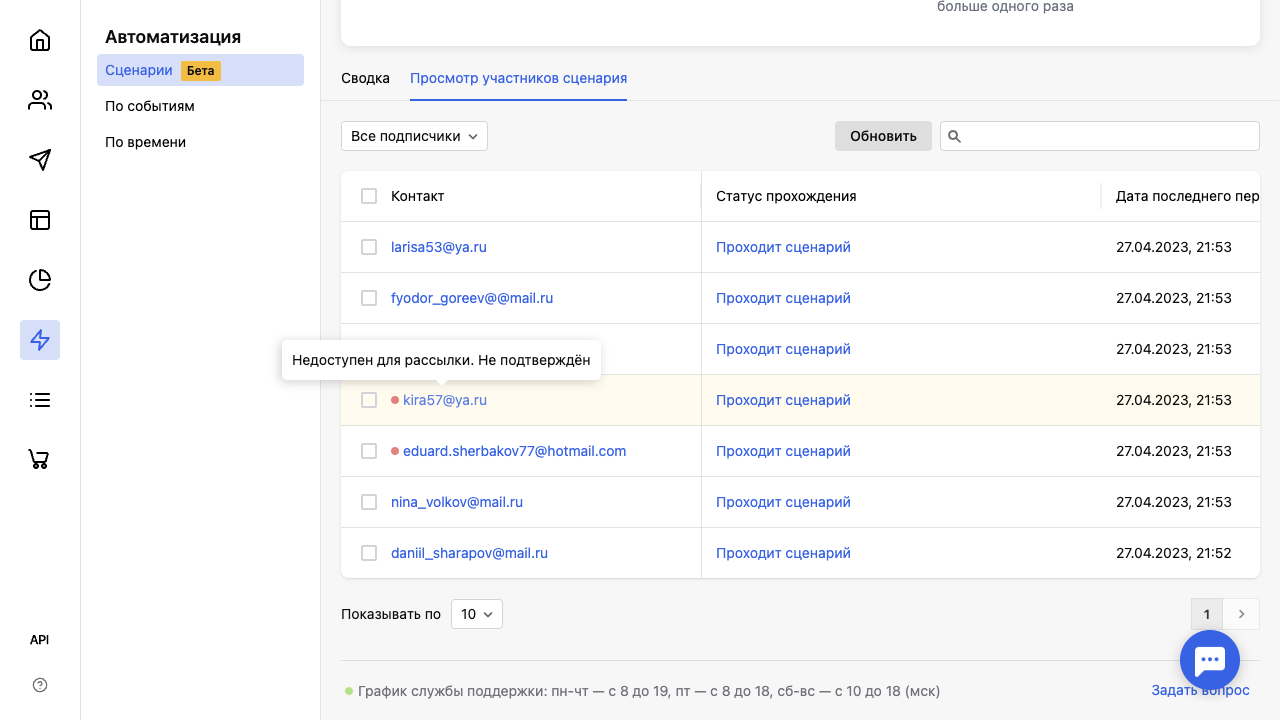Select "По событиям" in the automation menu
The image size is (1280, 720).
point(150,106)
